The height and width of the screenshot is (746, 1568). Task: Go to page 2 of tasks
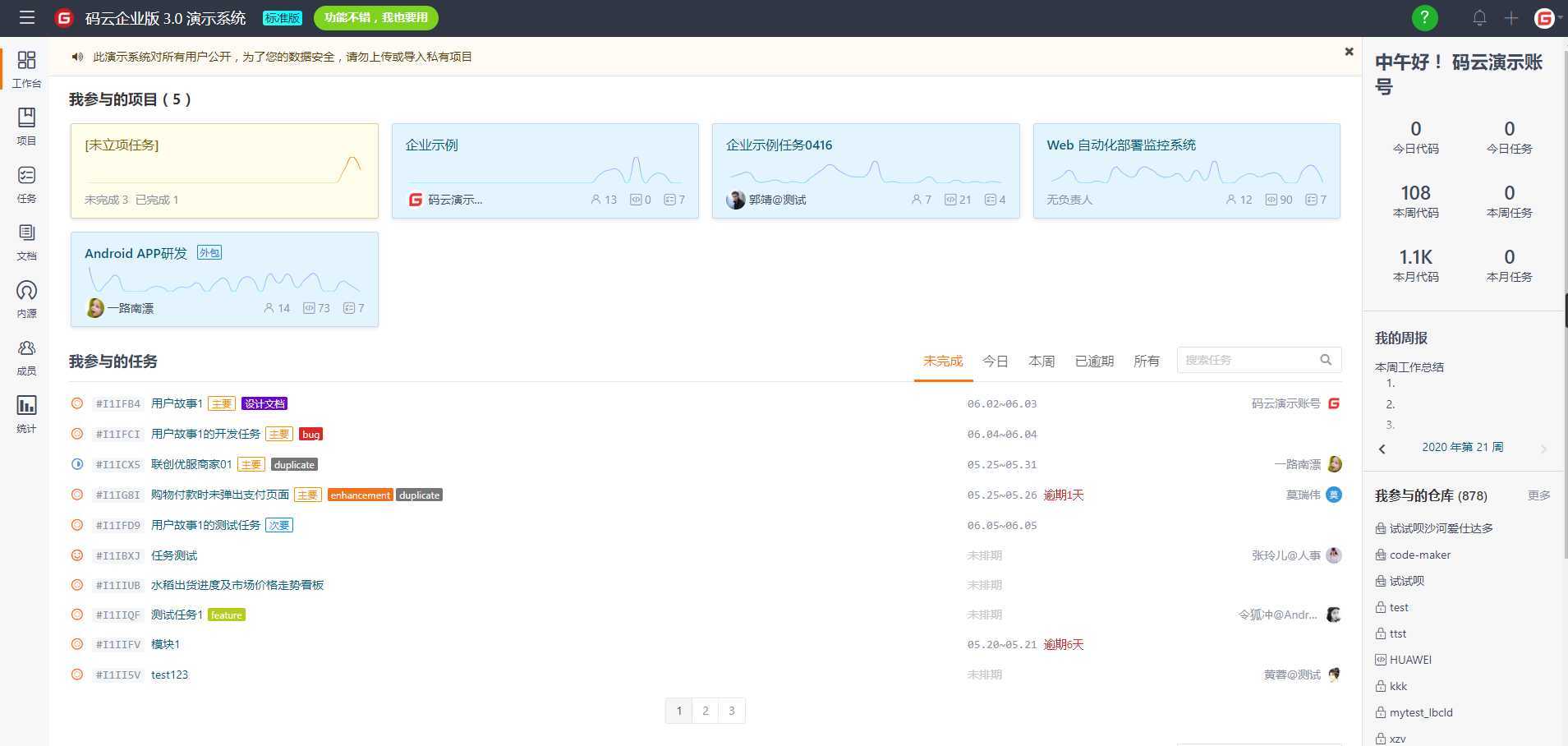pos(706,711)
